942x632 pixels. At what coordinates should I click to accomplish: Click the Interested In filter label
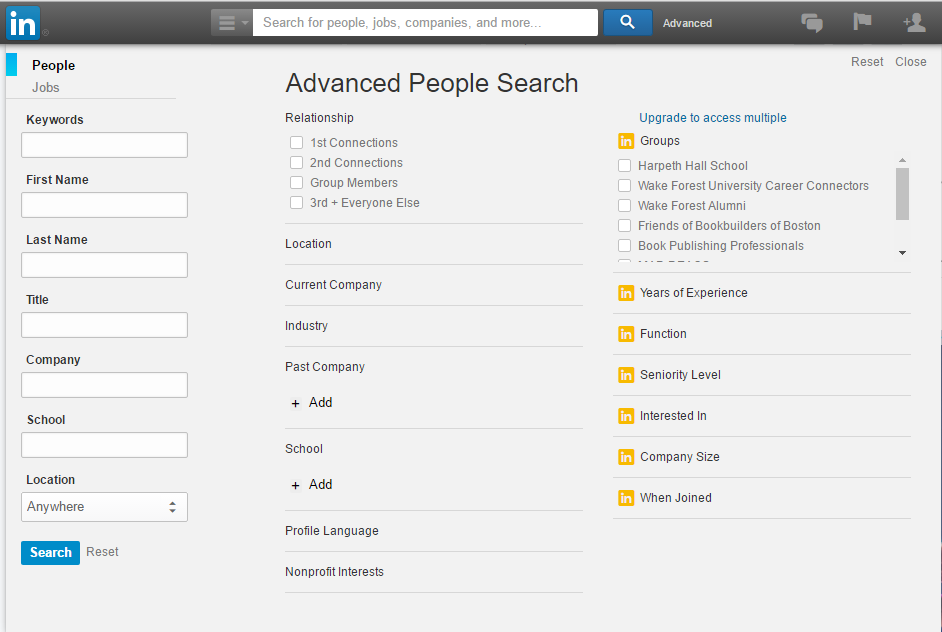click(673, 416)
